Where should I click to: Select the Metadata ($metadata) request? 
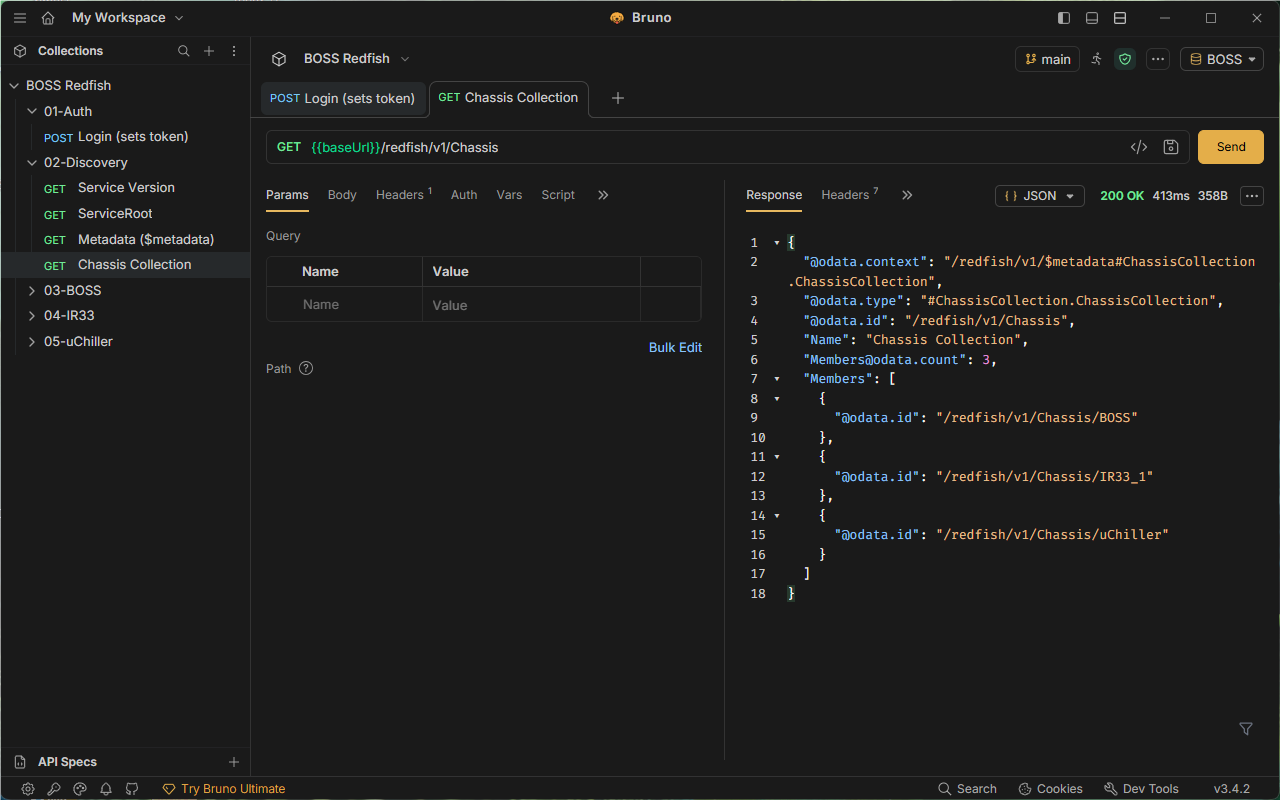point(125,239)
